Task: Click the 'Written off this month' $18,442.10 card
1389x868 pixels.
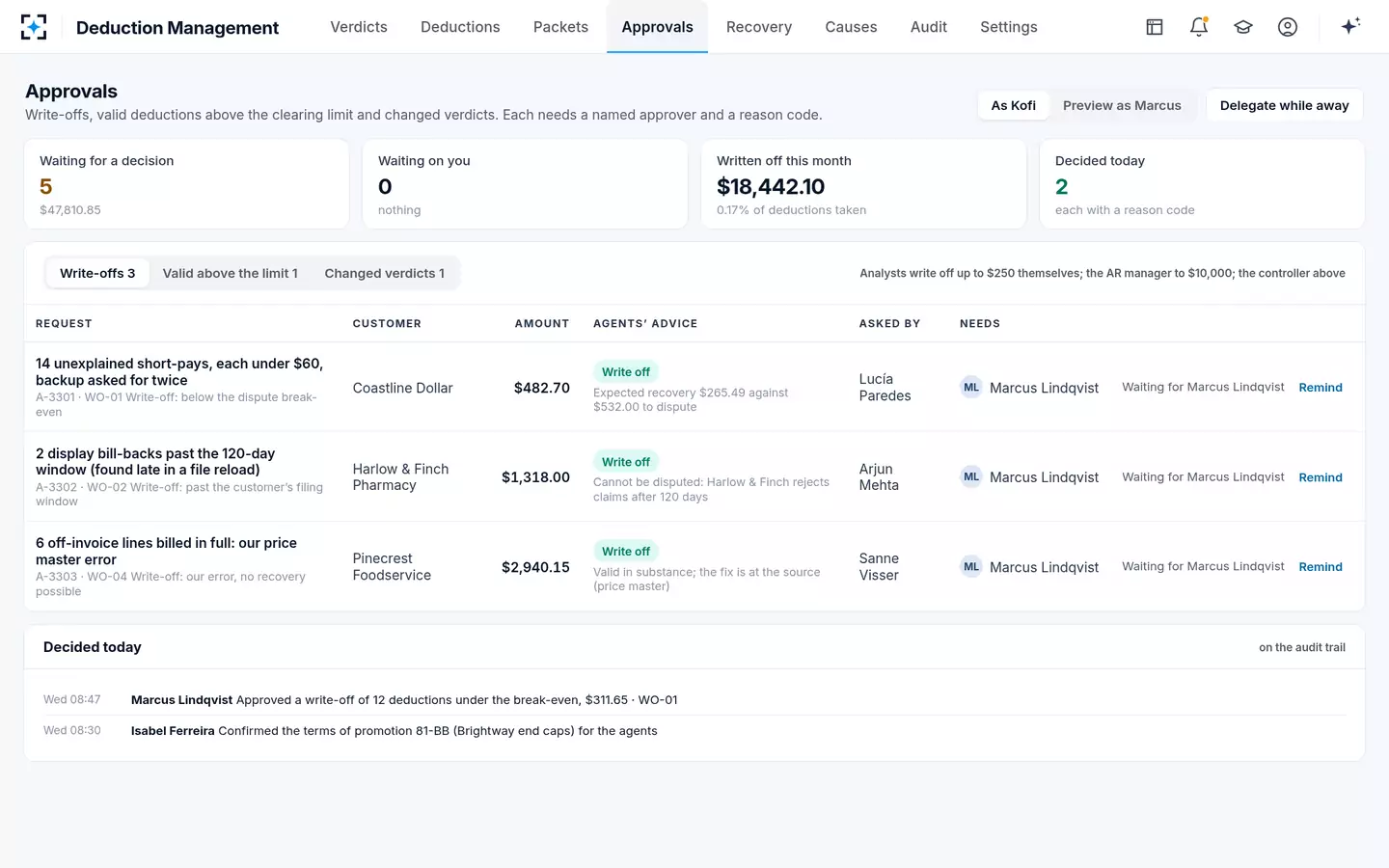Action: (863, 184)
